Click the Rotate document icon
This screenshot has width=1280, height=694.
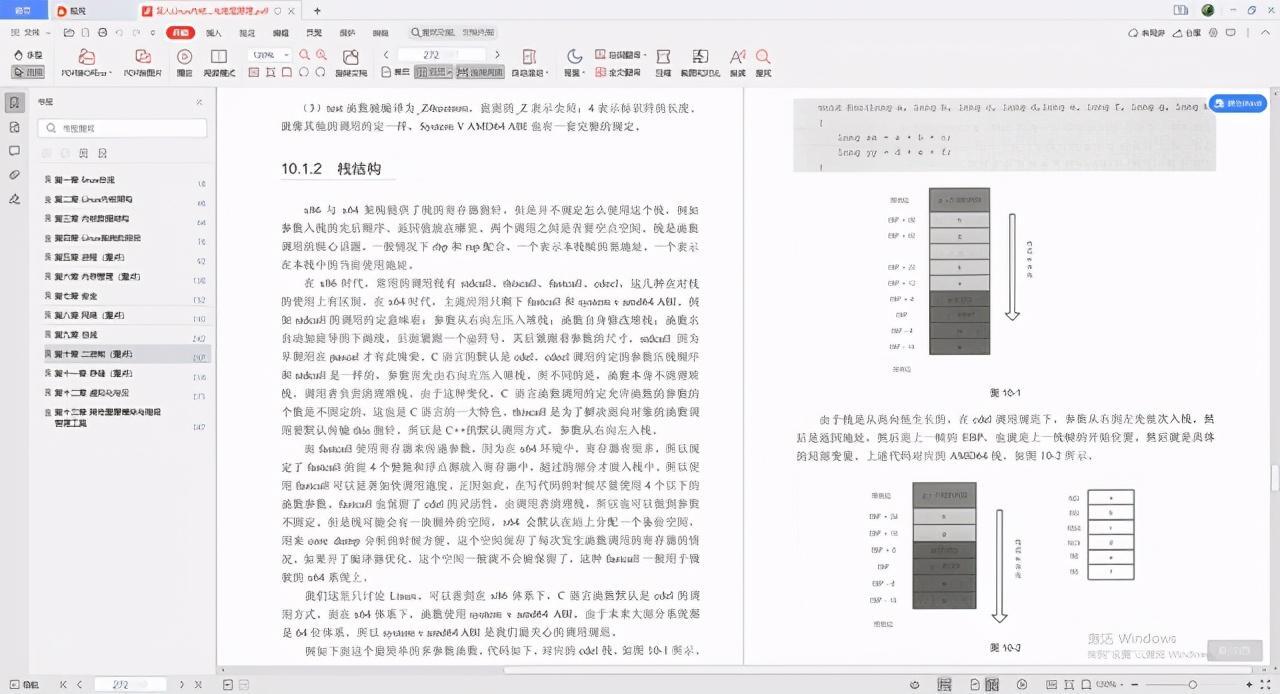tap(350, 63)
